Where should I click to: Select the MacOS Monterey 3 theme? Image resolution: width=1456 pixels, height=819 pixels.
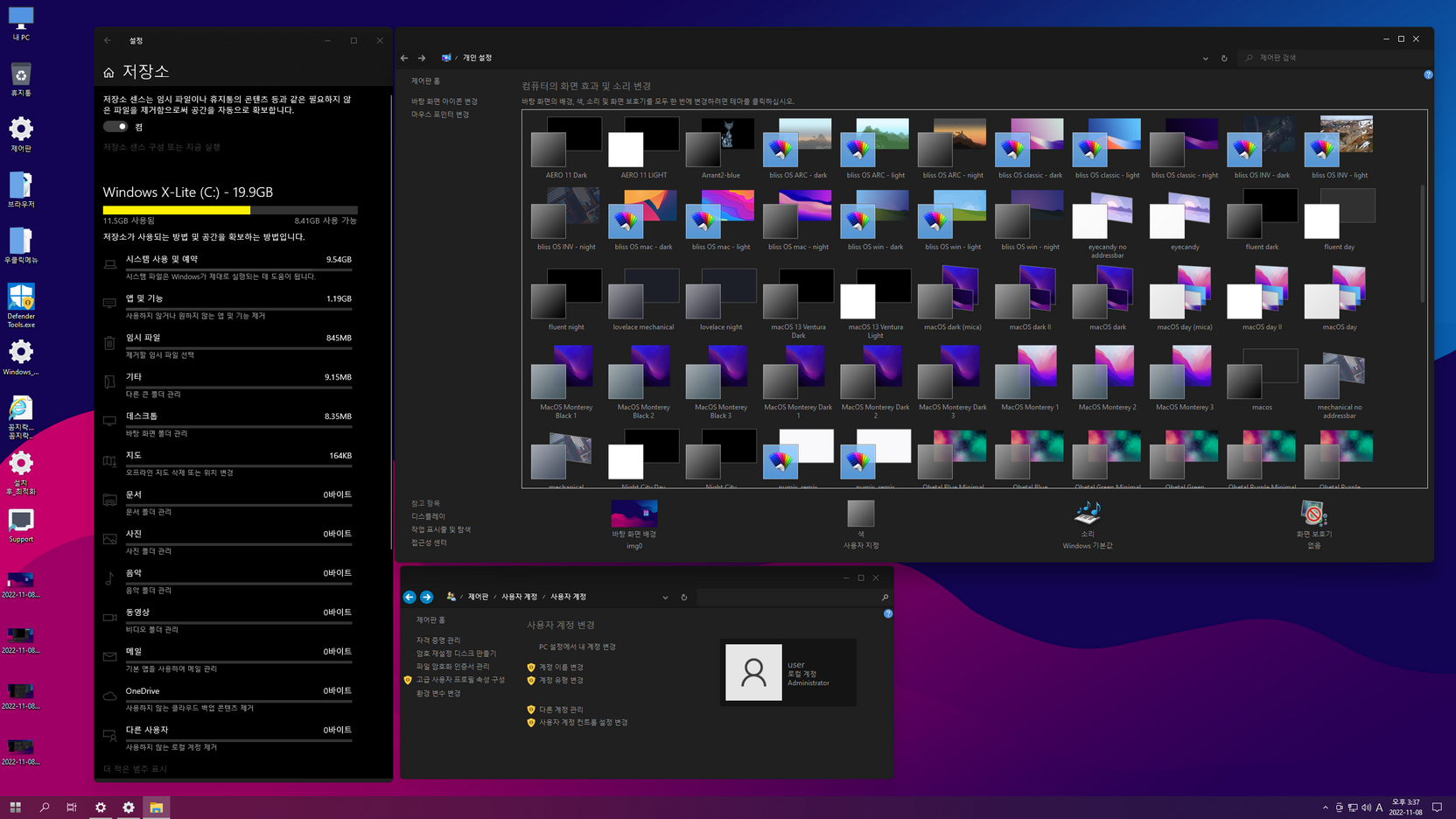pyautogui.click(x=1185, y=378)
